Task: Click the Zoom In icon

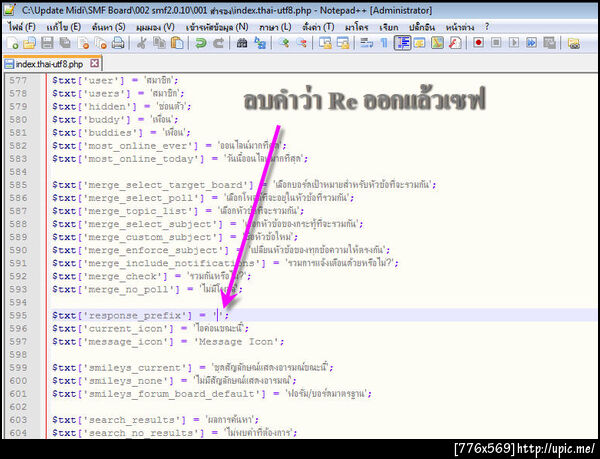Action: (284, 43)
